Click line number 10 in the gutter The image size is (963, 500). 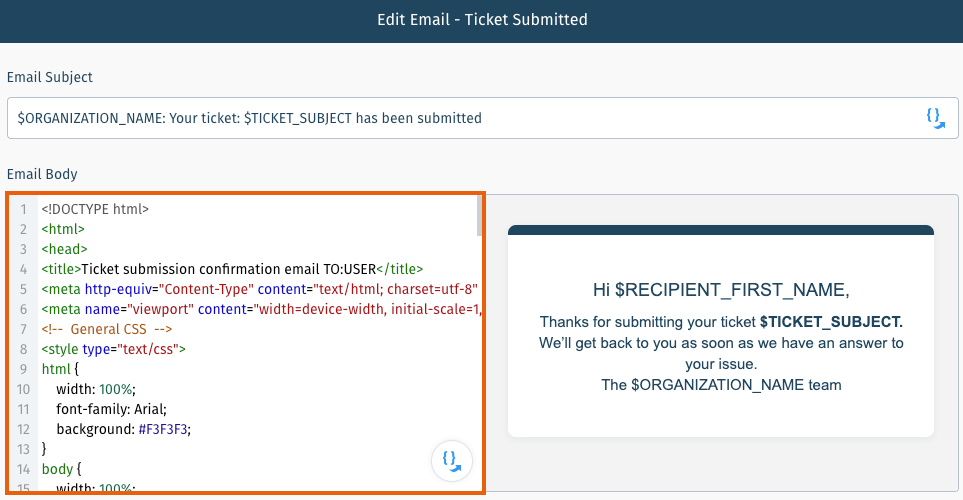23,389
